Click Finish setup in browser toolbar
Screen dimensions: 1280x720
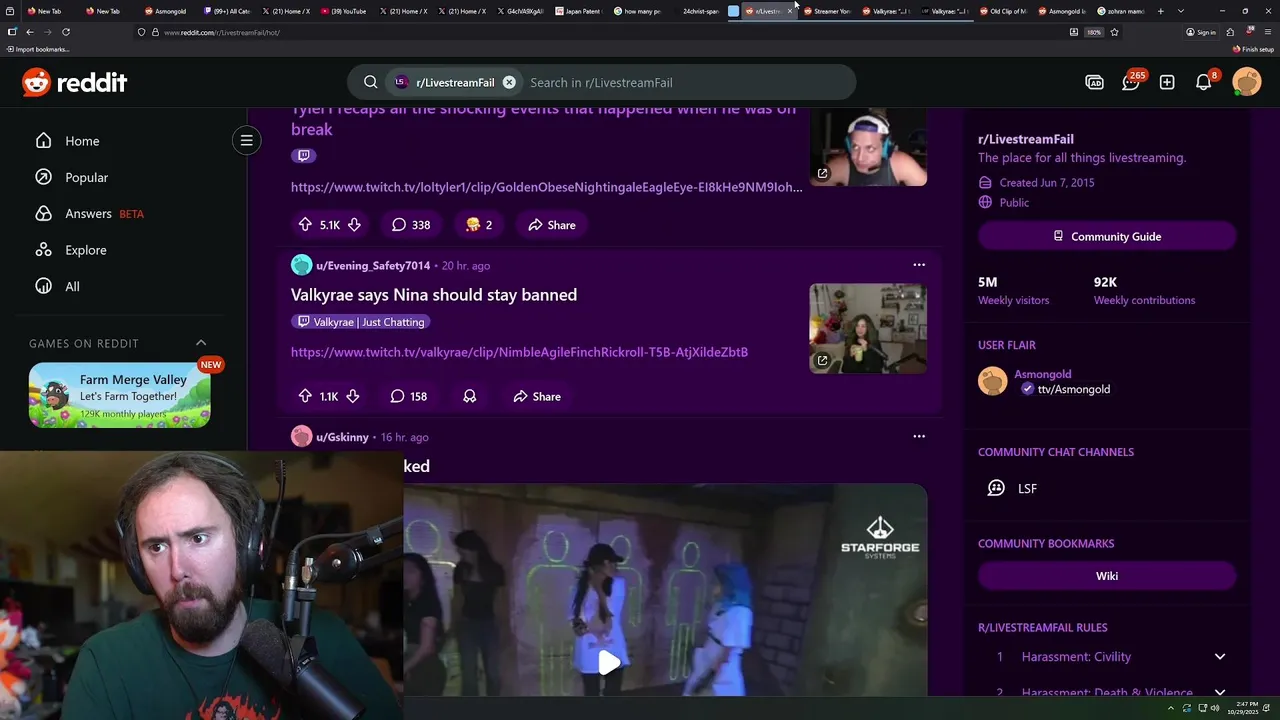pos(1253,49)
